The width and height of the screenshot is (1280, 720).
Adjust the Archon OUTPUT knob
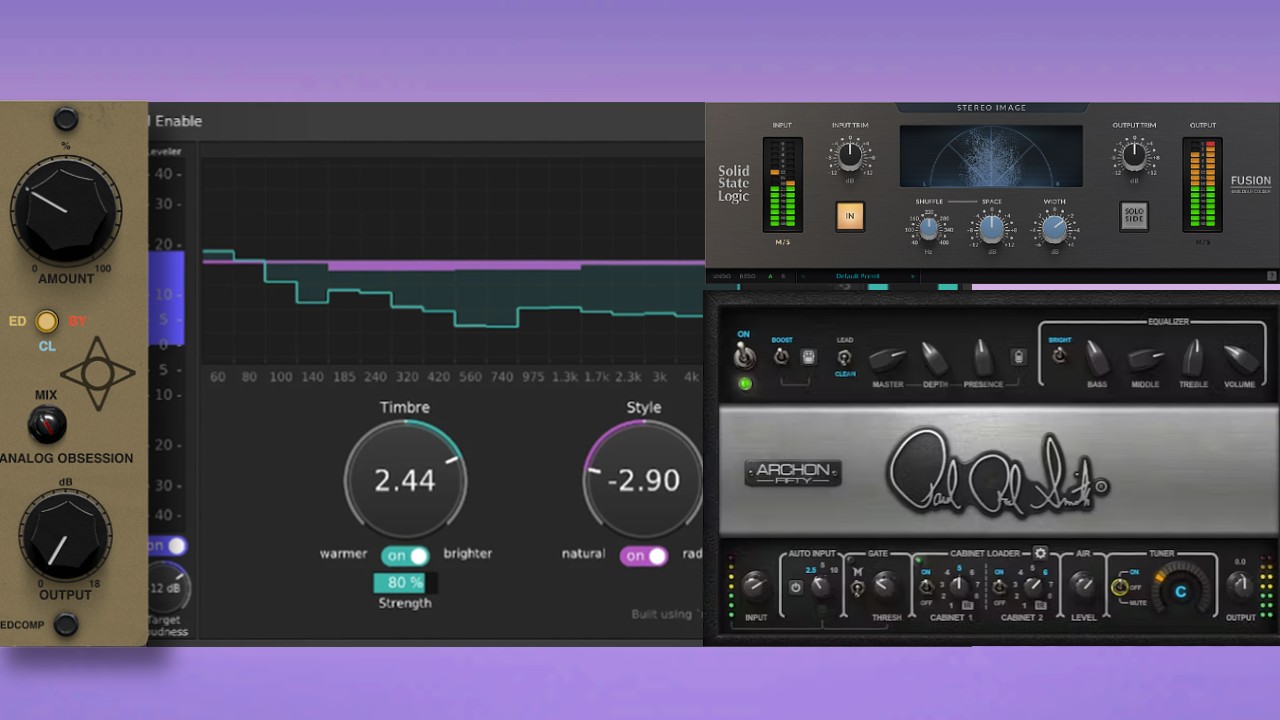[1240, 585]
